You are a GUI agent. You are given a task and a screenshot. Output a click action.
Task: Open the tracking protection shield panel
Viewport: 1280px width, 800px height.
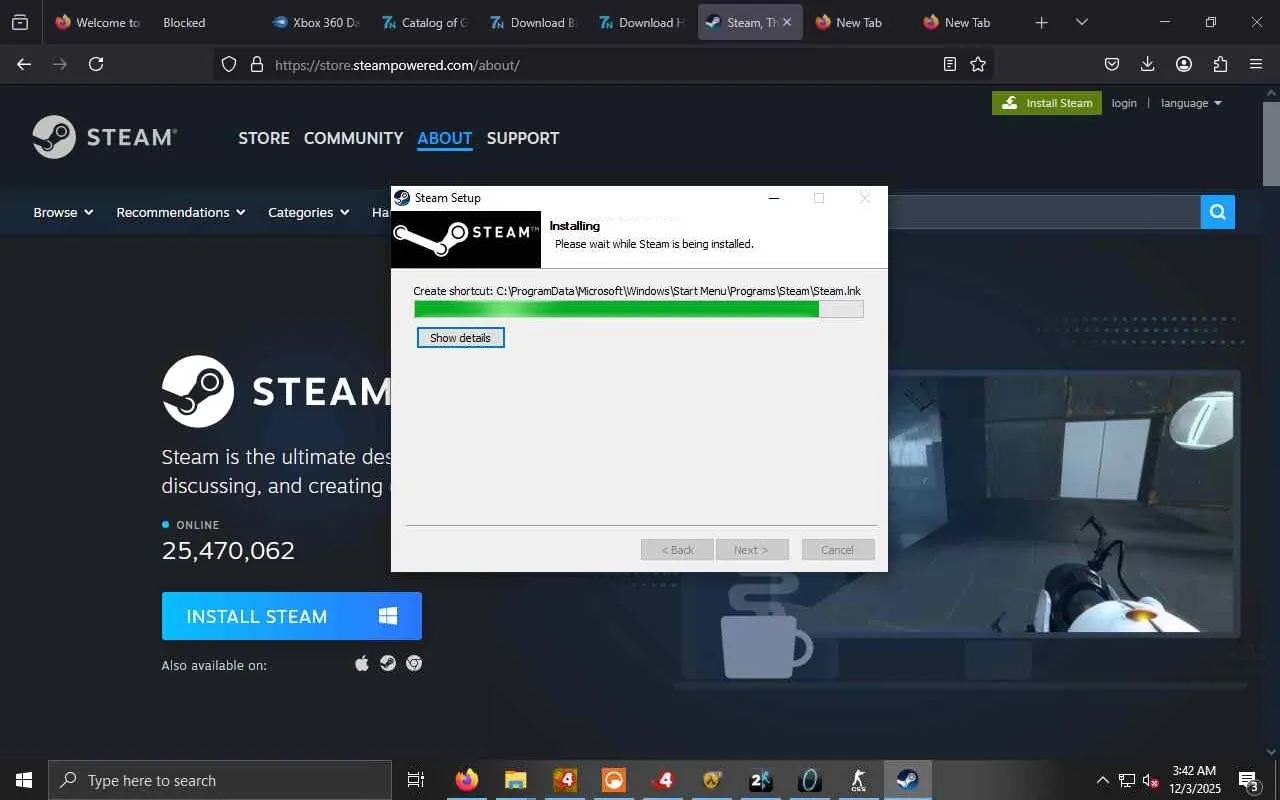(229, 64)
